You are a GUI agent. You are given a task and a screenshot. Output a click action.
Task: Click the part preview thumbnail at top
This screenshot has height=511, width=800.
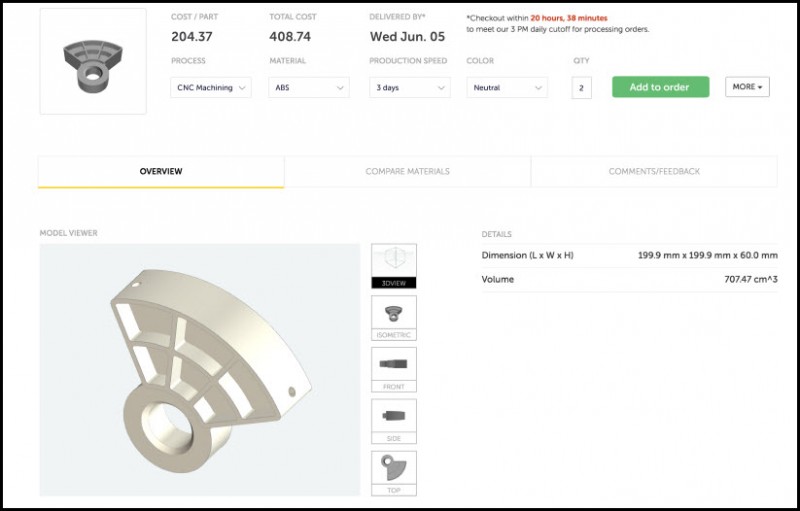tap(92, 61)
